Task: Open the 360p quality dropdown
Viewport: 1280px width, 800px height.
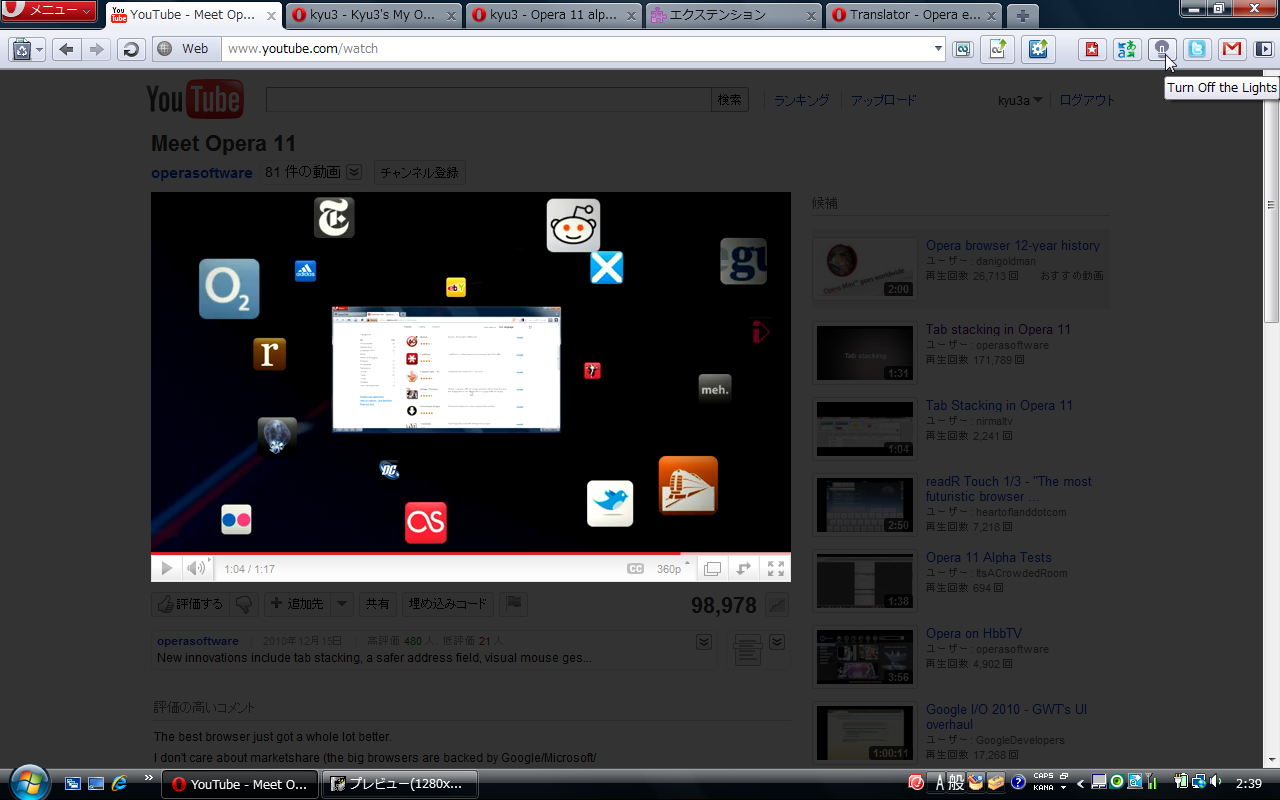Action: [673, 568]
